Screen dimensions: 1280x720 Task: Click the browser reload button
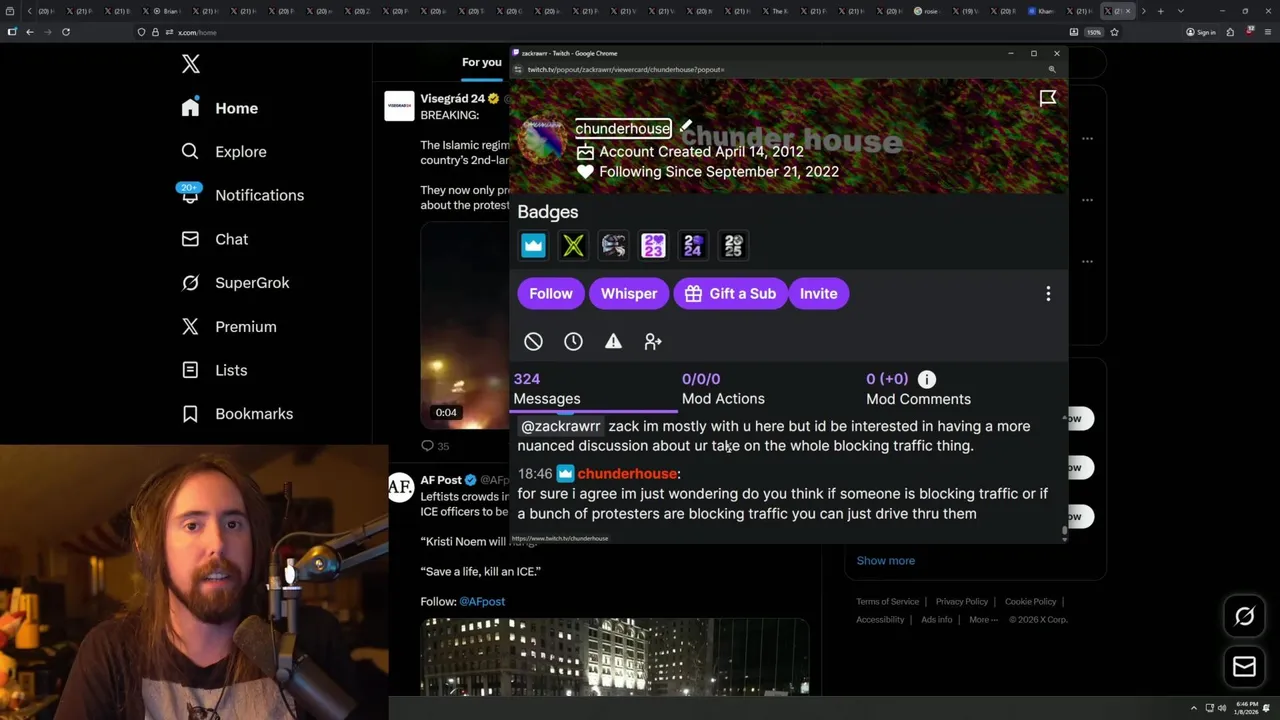click(66, 32)
